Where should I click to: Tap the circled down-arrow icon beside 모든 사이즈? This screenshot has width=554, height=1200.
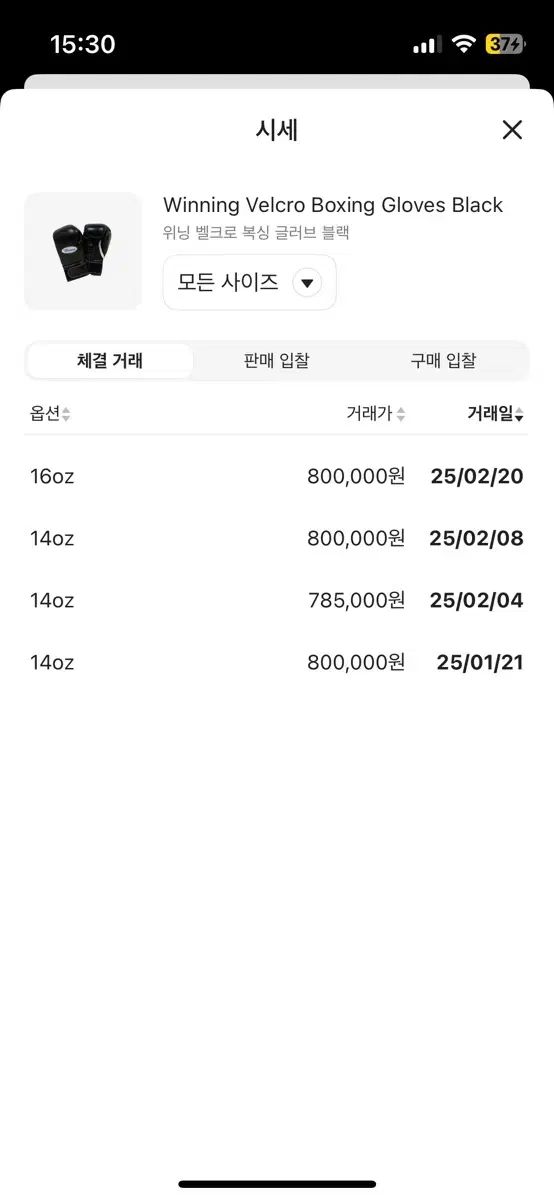307,283
